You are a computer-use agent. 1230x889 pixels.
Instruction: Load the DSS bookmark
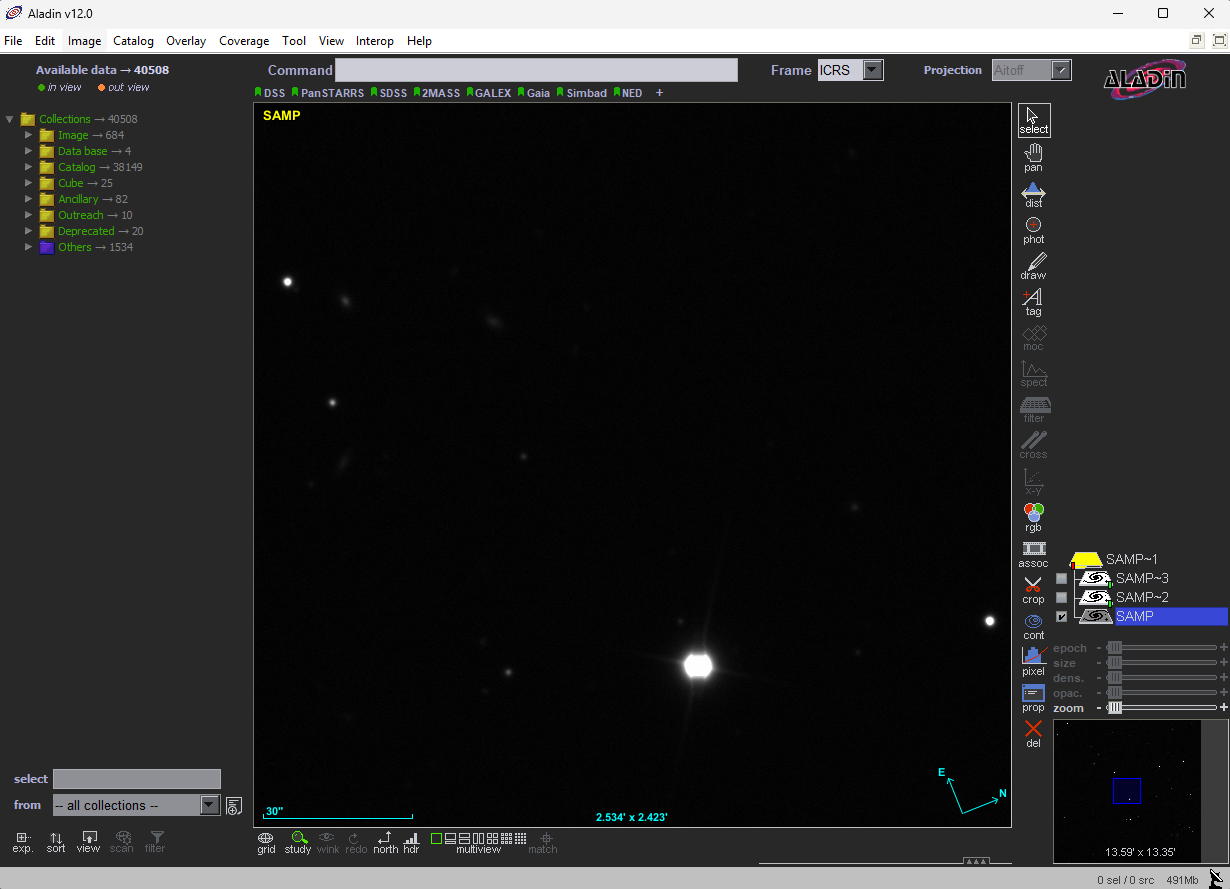click(270, 93)
